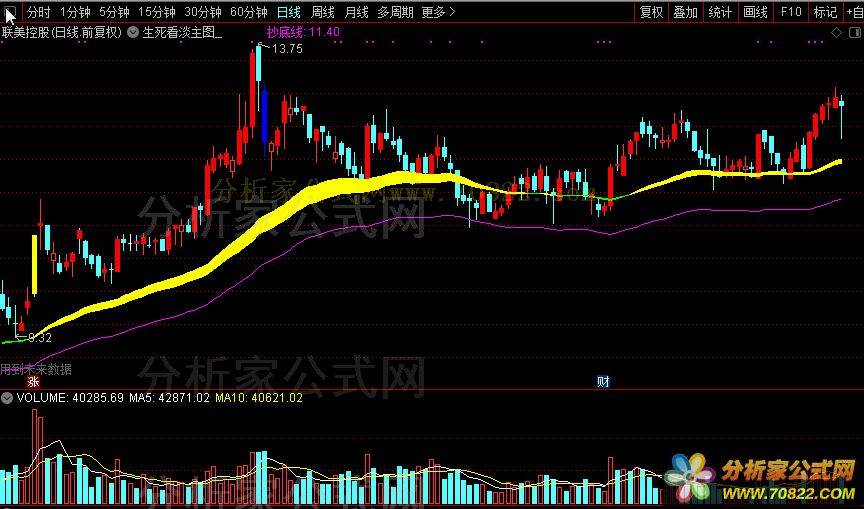Expand the VOLUME indicator dropdown arrow
The height and width of the screenshot is (509, 864).
7,398
